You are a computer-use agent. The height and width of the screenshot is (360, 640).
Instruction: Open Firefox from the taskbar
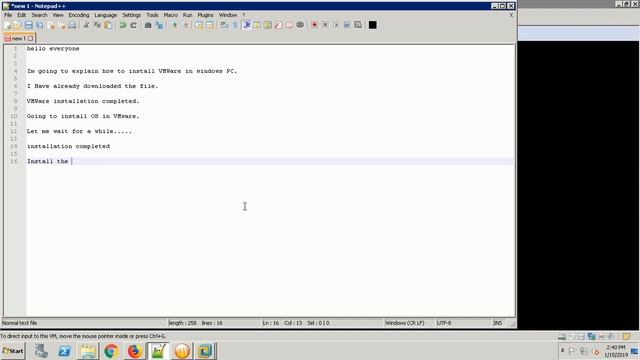pyautogui.click(x=134, y=351)
